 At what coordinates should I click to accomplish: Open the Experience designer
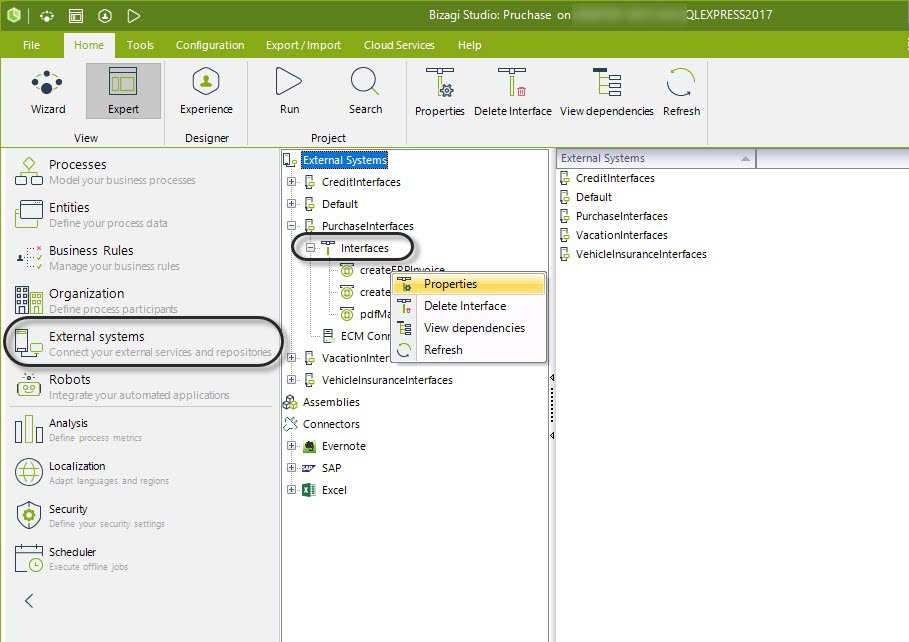[x=206, y=92]
